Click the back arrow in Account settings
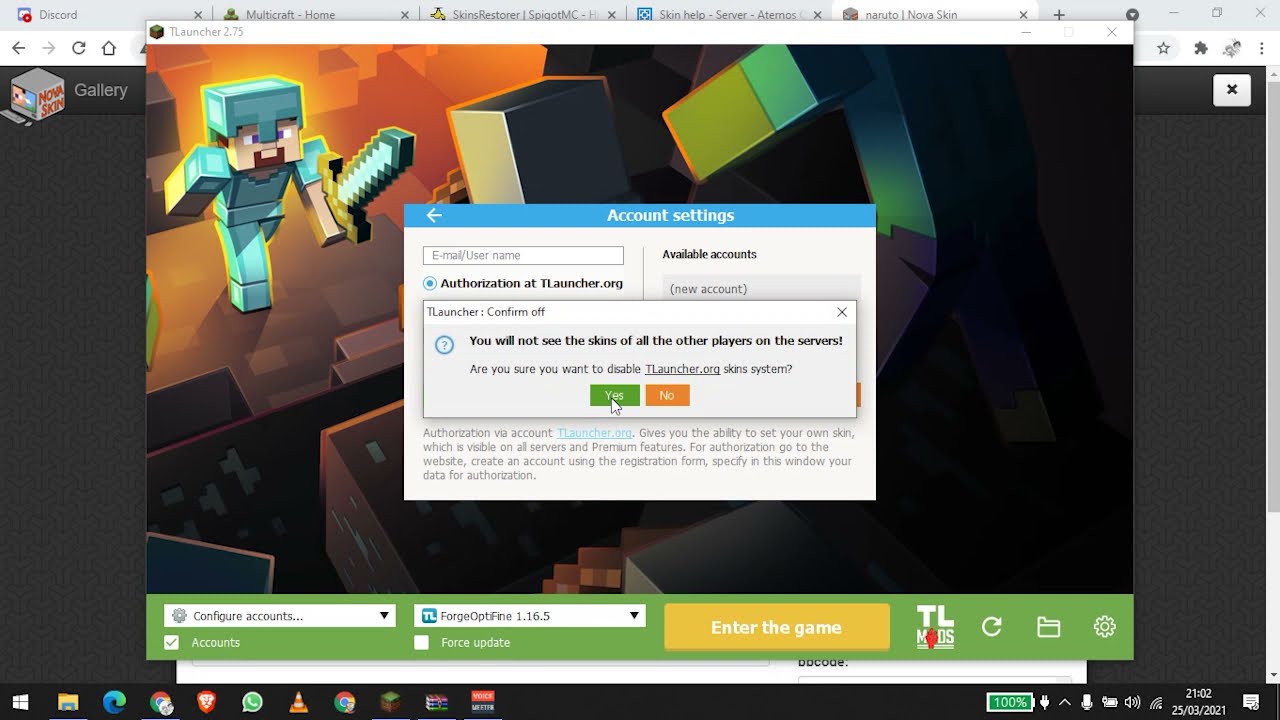The width and height of the screenshot is (1280, 720). point(434,215)
